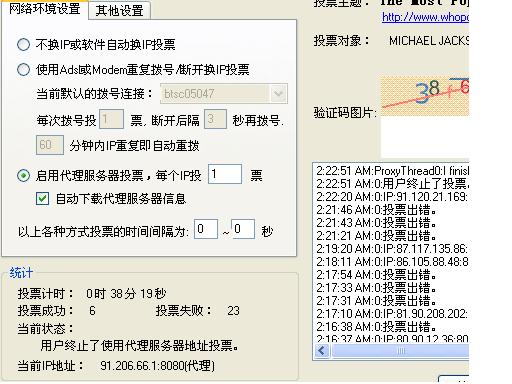Click the maximum vote interval input field
512x384 pixels.
[243, 229]
